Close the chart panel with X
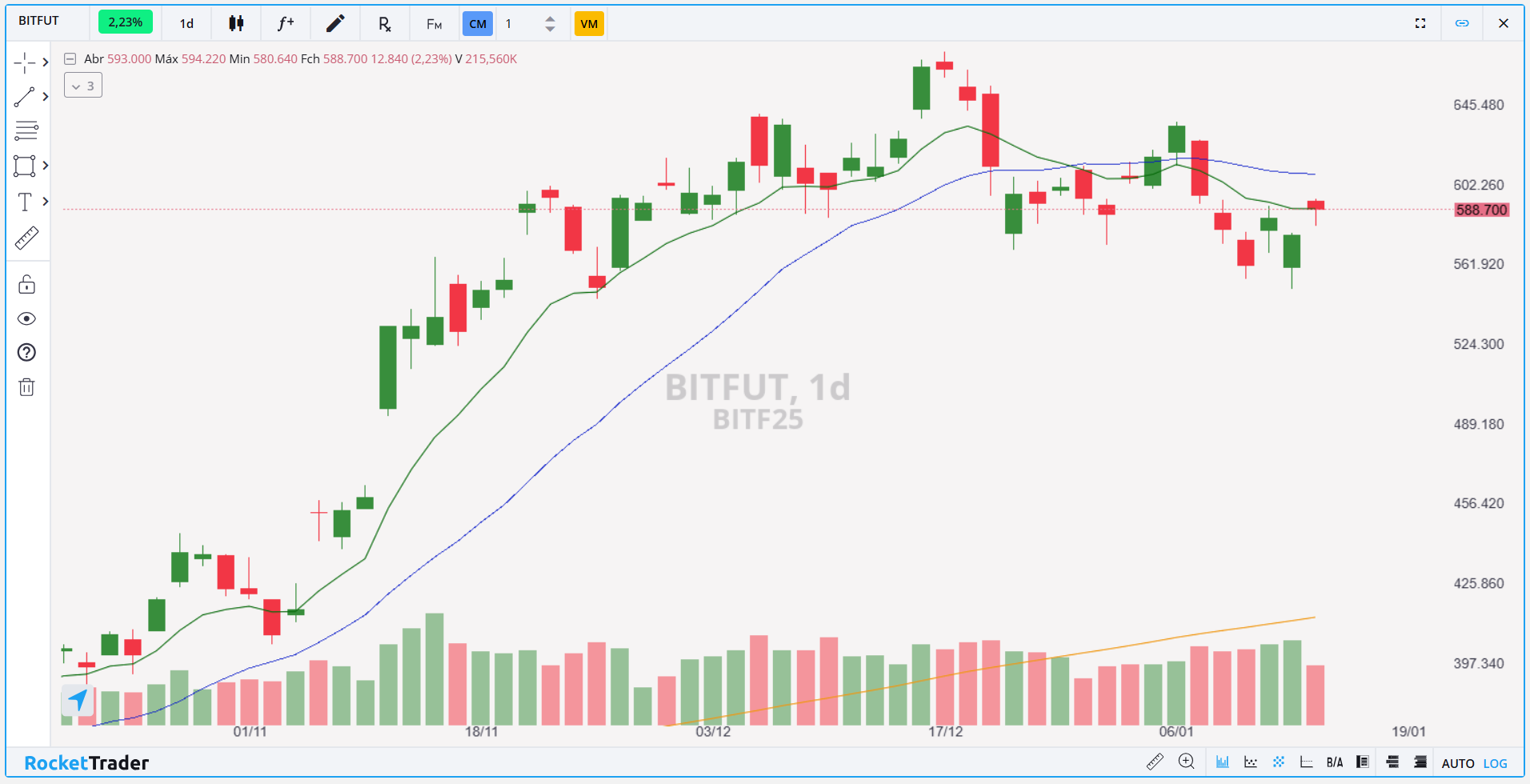1530x784 pixels. click(1504, 23)
